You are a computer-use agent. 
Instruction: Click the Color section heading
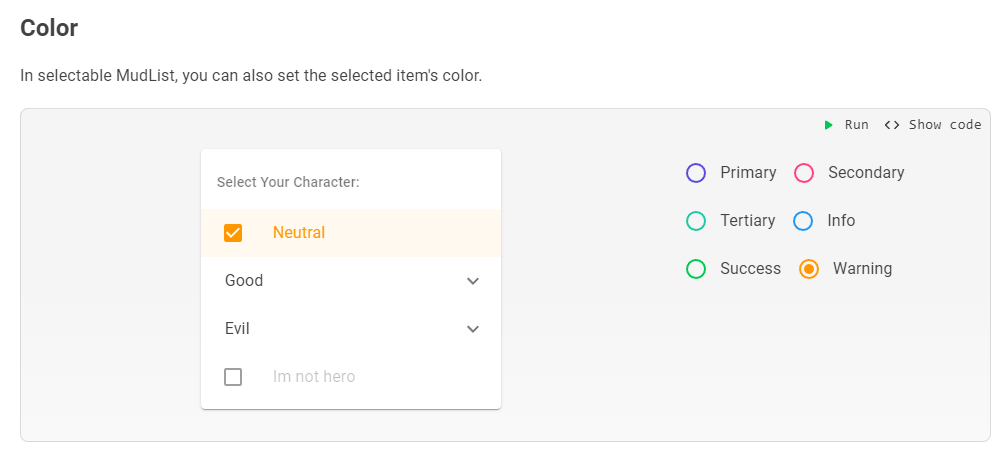point(49,28)
